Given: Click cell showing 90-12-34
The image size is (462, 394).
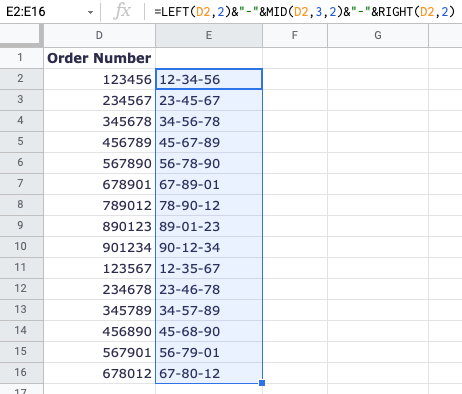Looking at the screenshot, I should click(209, 247).
